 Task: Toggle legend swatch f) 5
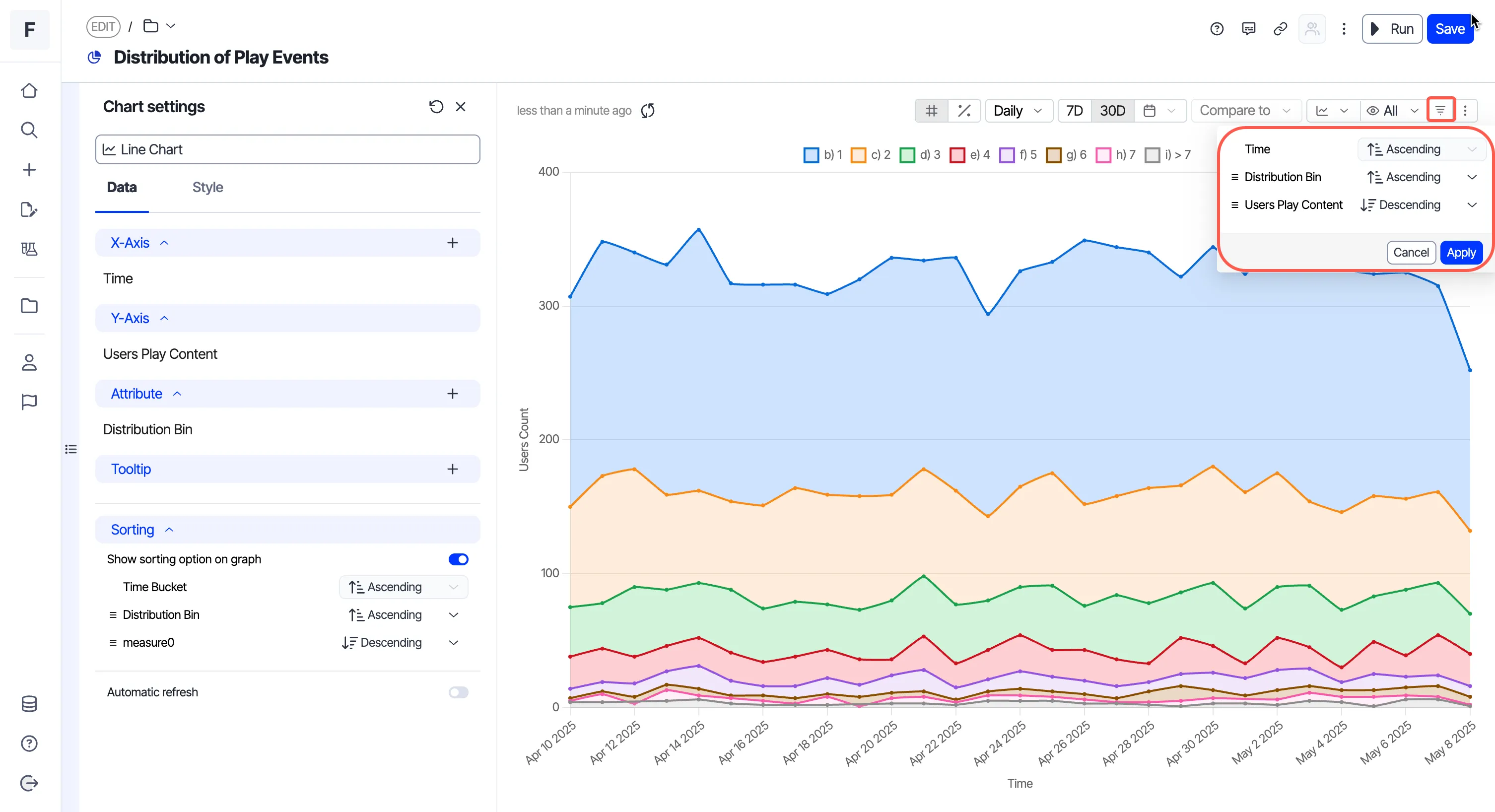pyautogui.click(x=1006, y=155)
